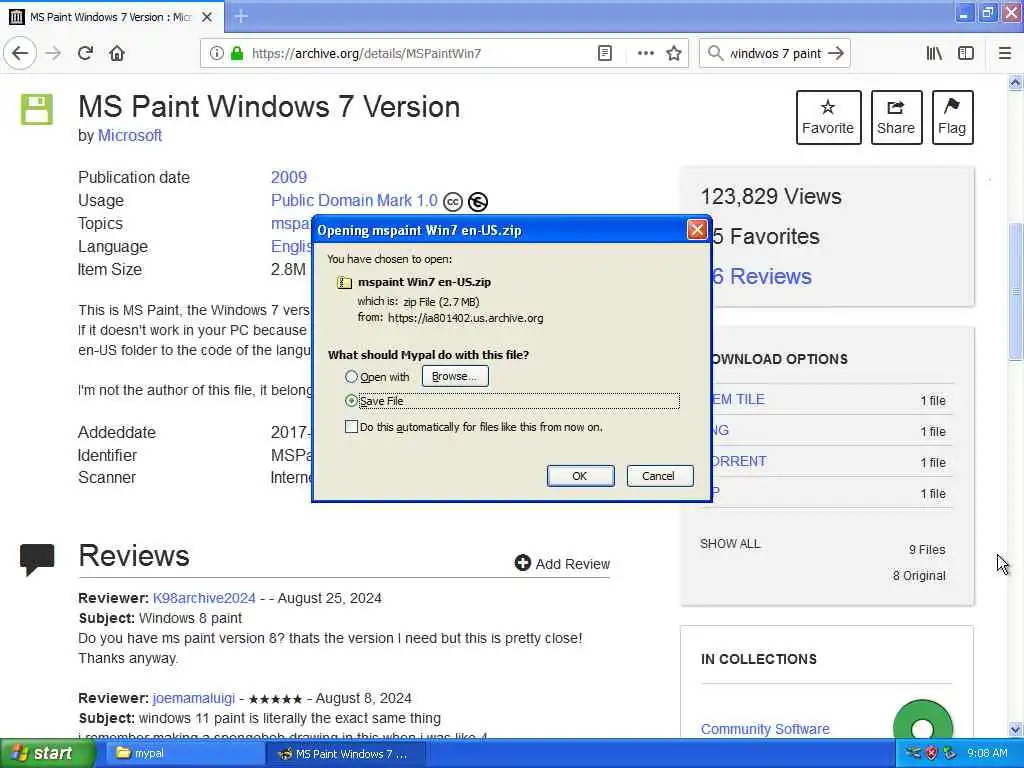Switch to MS Paint Windows 7 taskbar item
This screenshot has width=1024, height=768.
pos(345,754)
